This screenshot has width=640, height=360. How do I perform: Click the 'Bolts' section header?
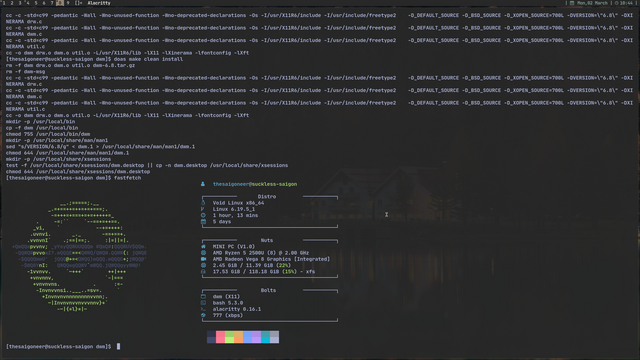268,291
